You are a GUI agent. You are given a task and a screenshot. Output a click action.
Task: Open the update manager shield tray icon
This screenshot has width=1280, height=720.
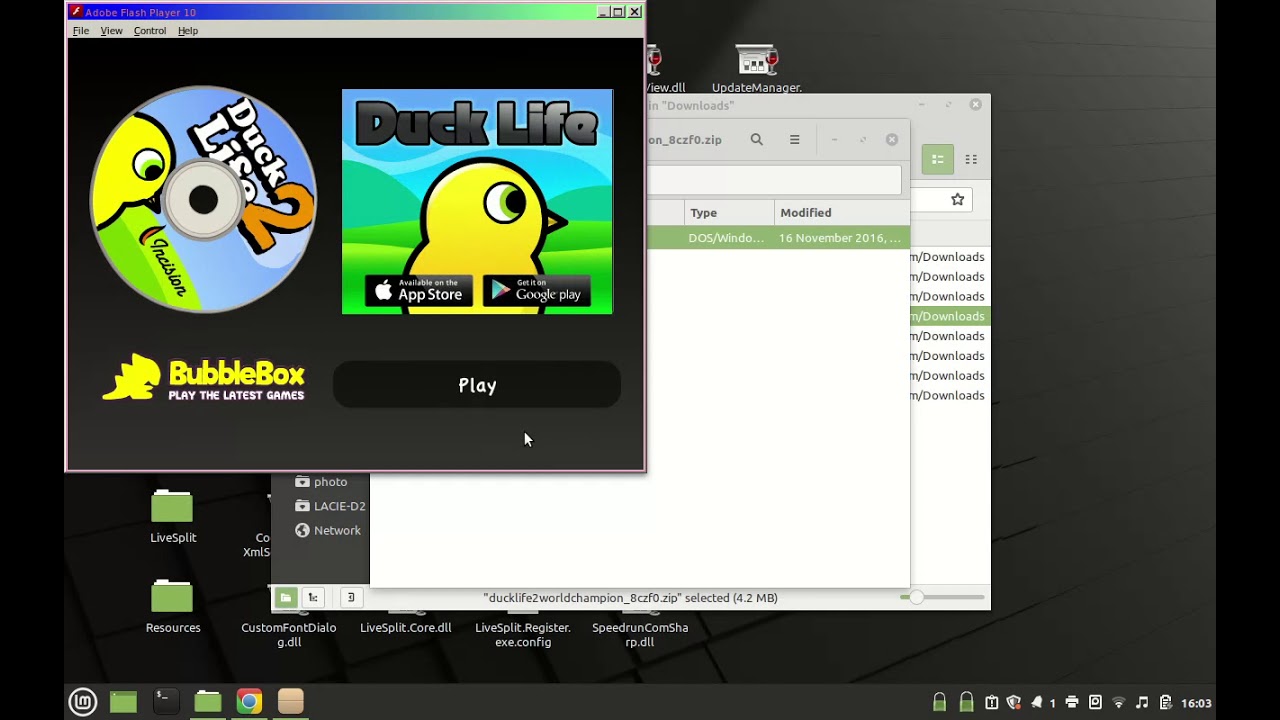pyautogui.click(x=1014, y=702)
